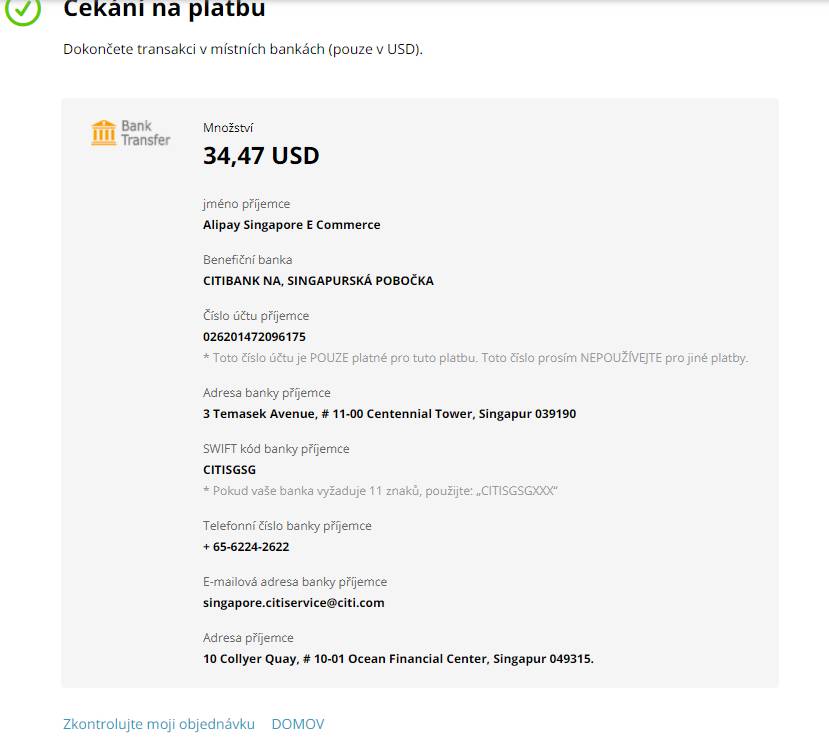829x742 pixels.
Task: Click the green checkmark status icon
Action: pos(23,11)
